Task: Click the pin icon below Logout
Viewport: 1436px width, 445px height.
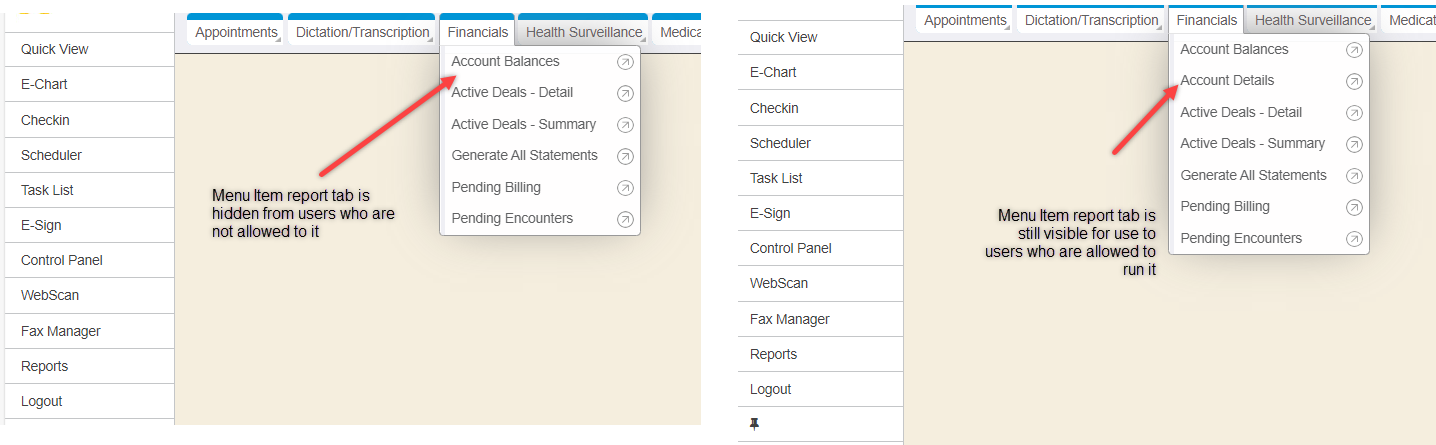Action: click(755, 424)
